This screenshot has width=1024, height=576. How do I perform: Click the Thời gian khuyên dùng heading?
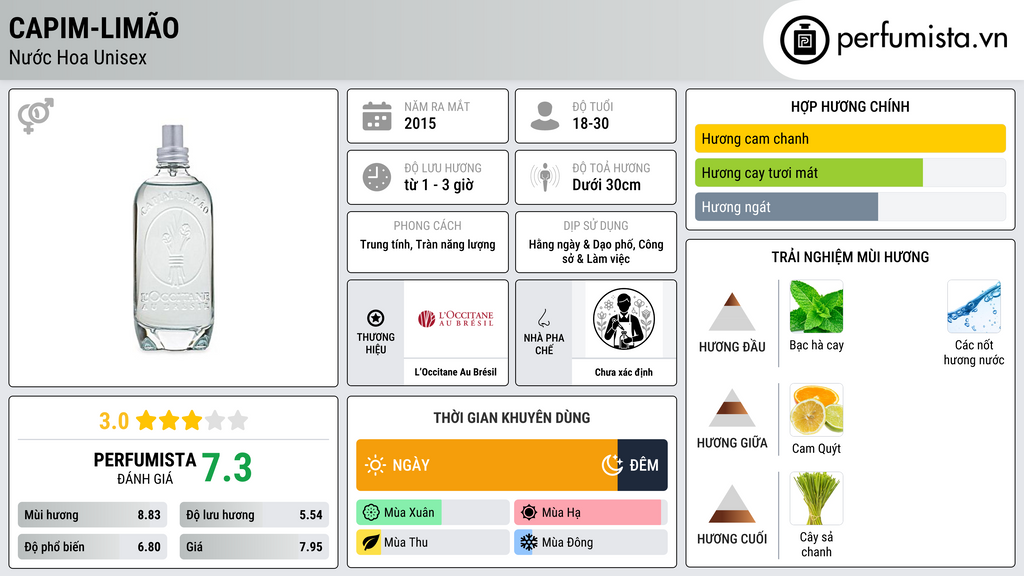[512, 418]
